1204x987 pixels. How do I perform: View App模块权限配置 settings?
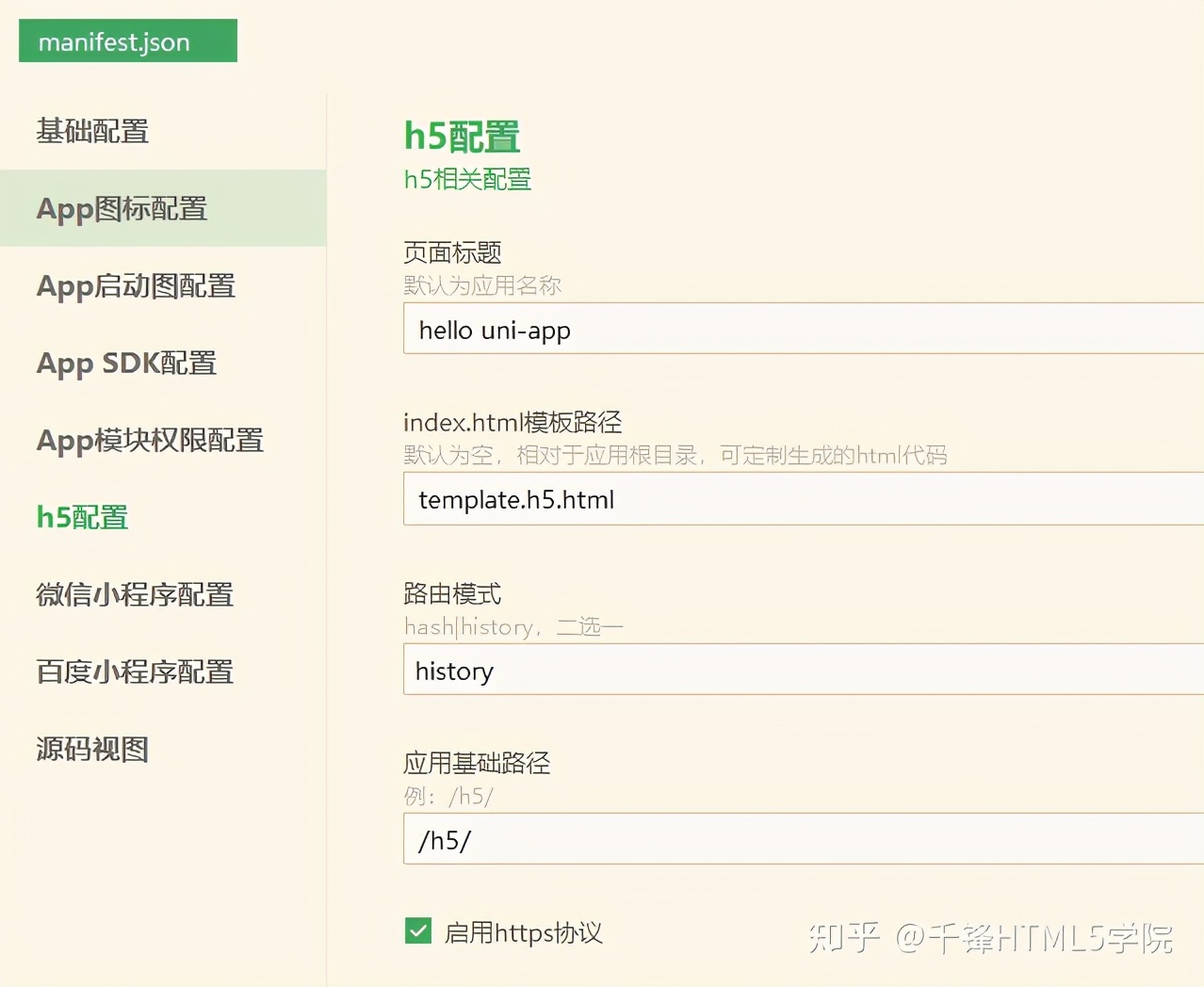pyautogui.click(x=149, y=441)
